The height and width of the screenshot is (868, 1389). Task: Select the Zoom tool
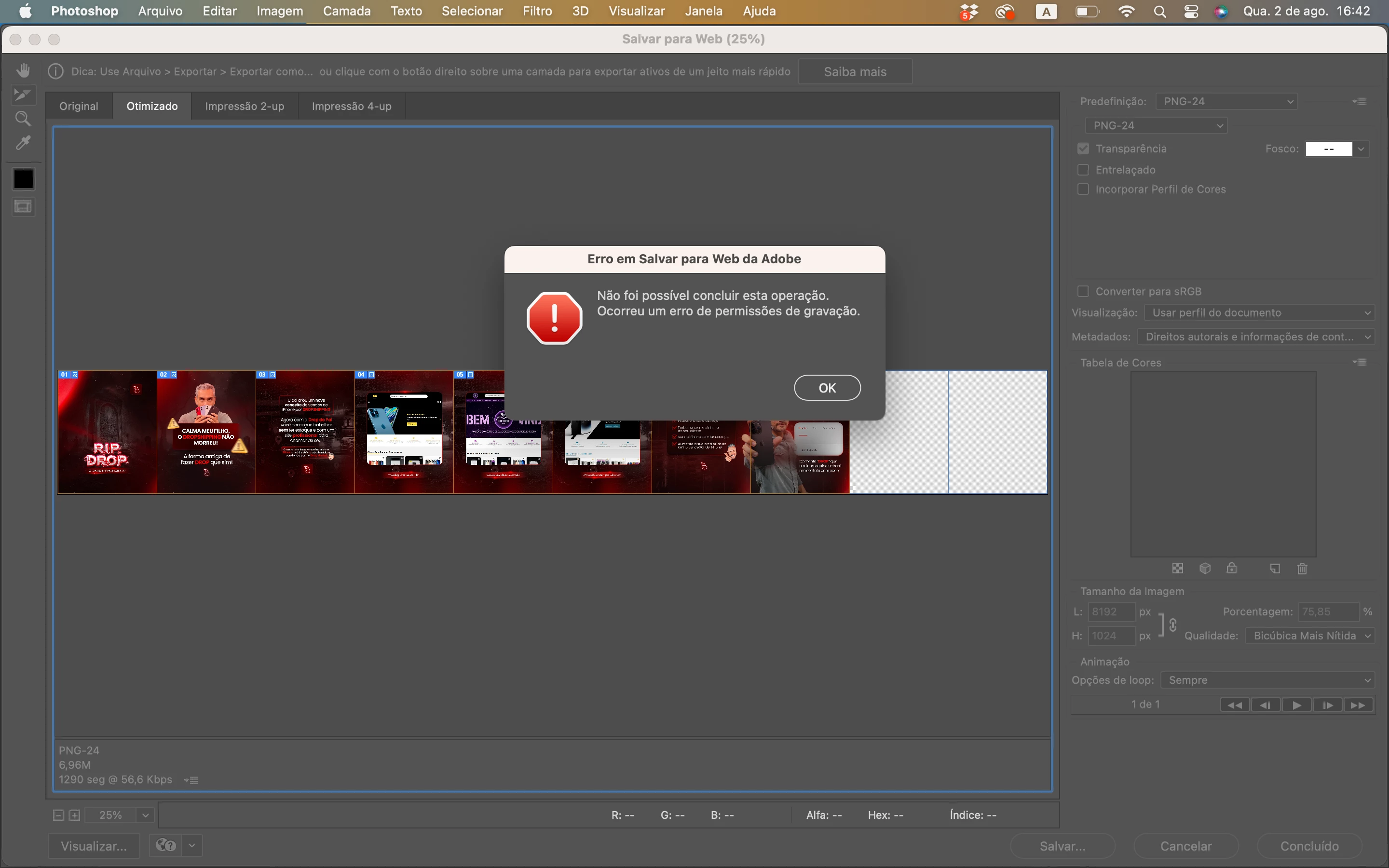[x=23, y=119]
